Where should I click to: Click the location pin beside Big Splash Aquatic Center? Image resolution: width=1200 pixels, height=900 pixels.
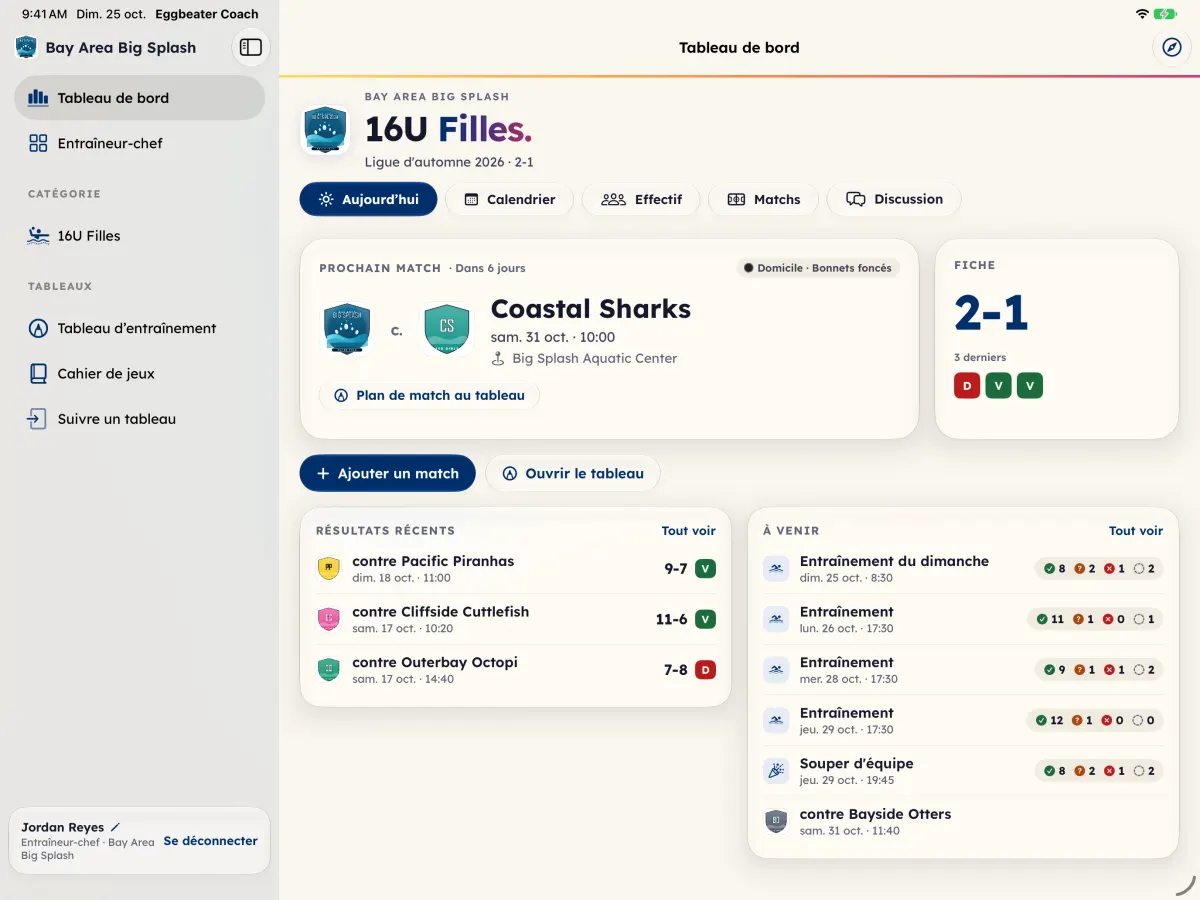point(498,358)
